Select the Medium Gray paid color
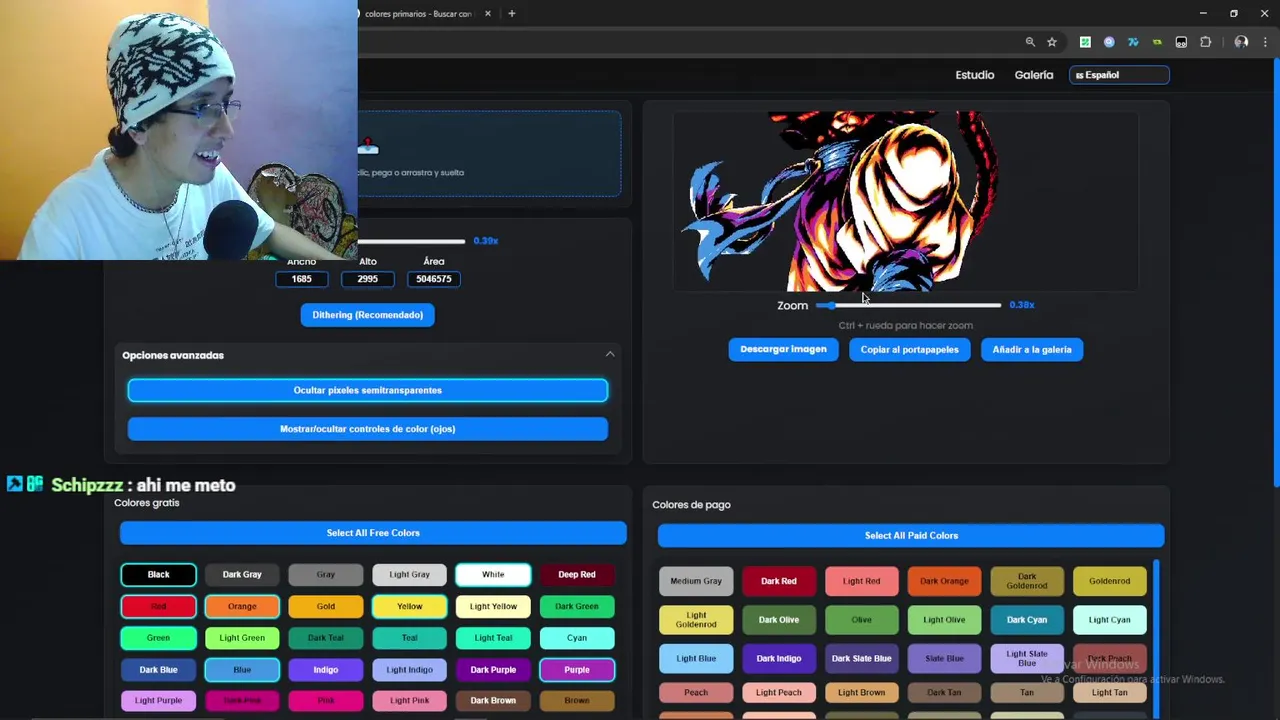 (696, 581)
